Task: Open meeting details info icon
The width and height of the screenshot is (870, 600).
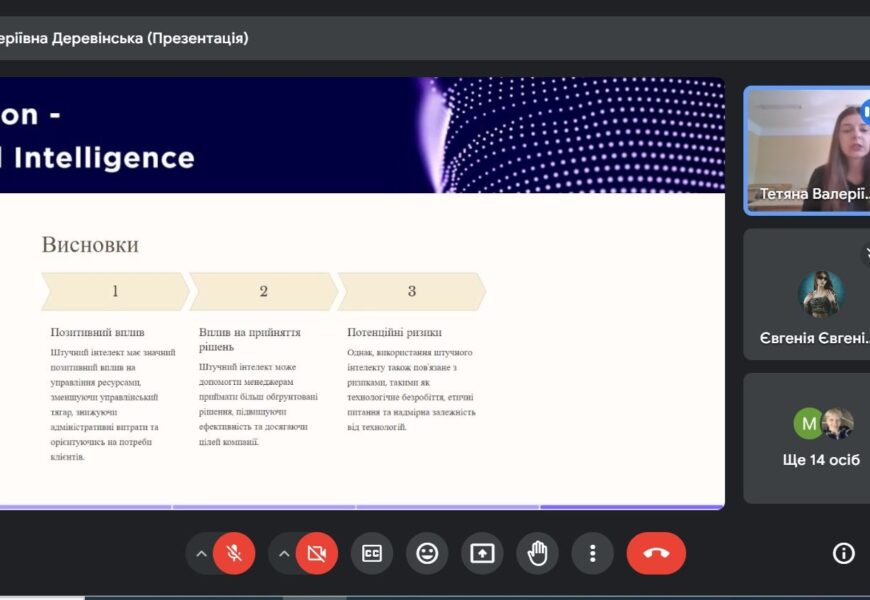Action: pos(844,553)
